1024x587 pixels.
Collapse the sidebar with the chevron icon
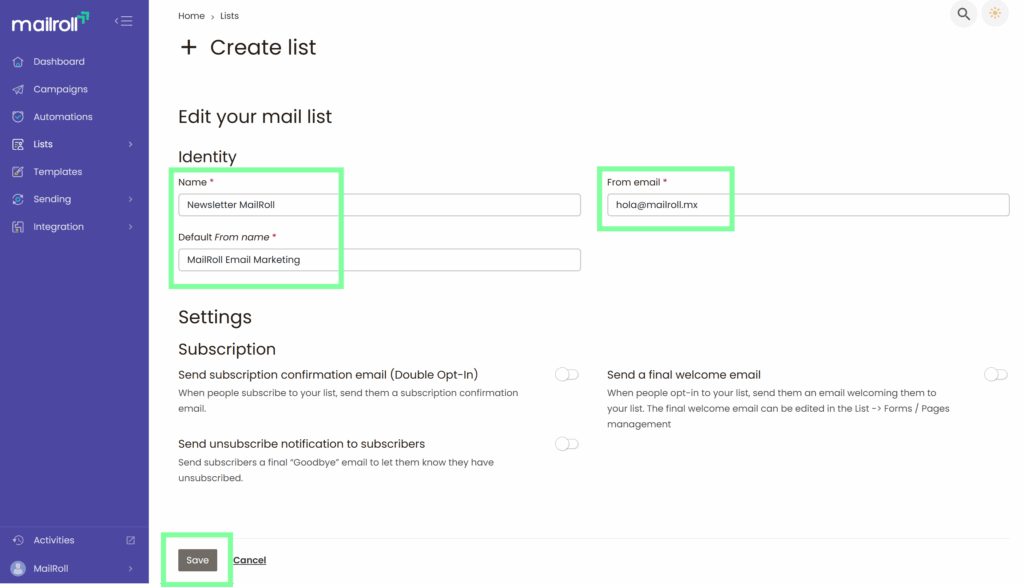[124, 19]
